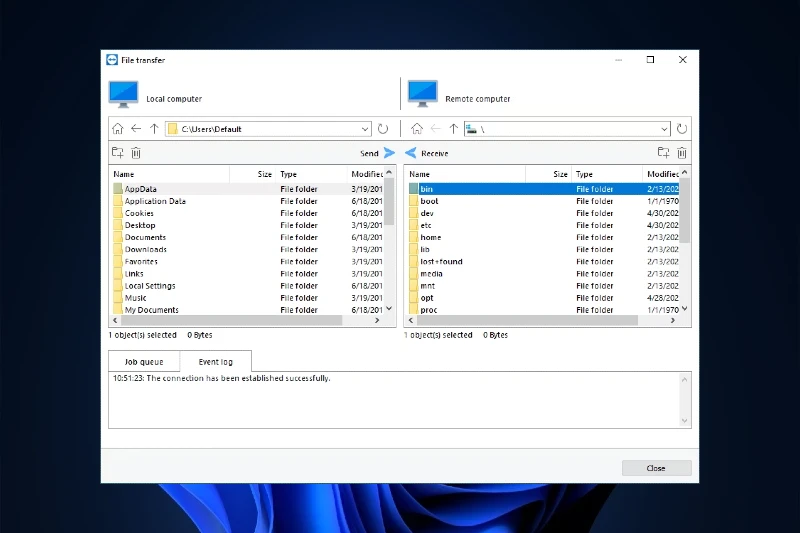
Task: Sort local files by Name column
Action: coord(169,174)
